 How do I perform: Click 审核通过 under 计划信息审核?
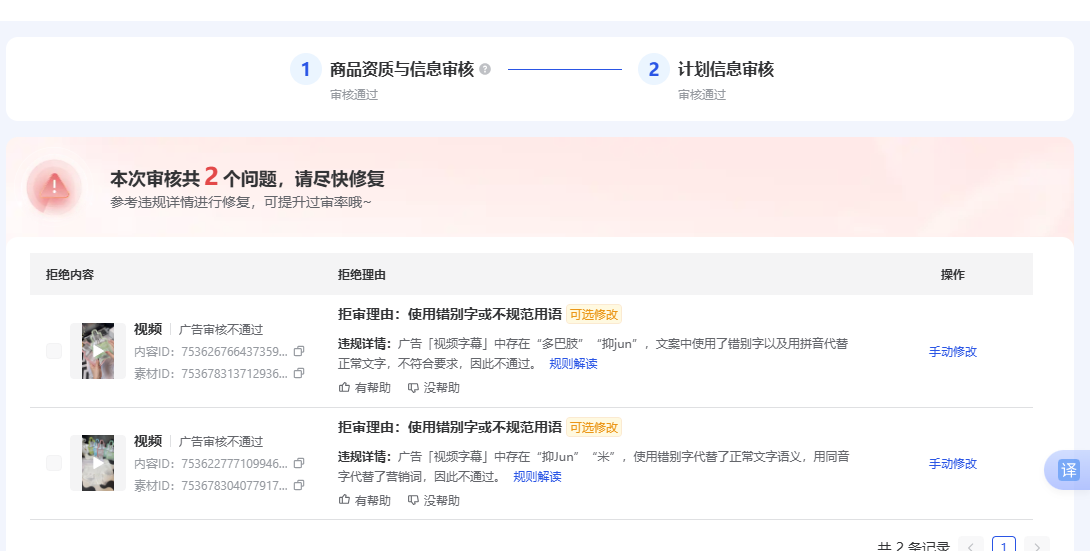tap(702, 94)
